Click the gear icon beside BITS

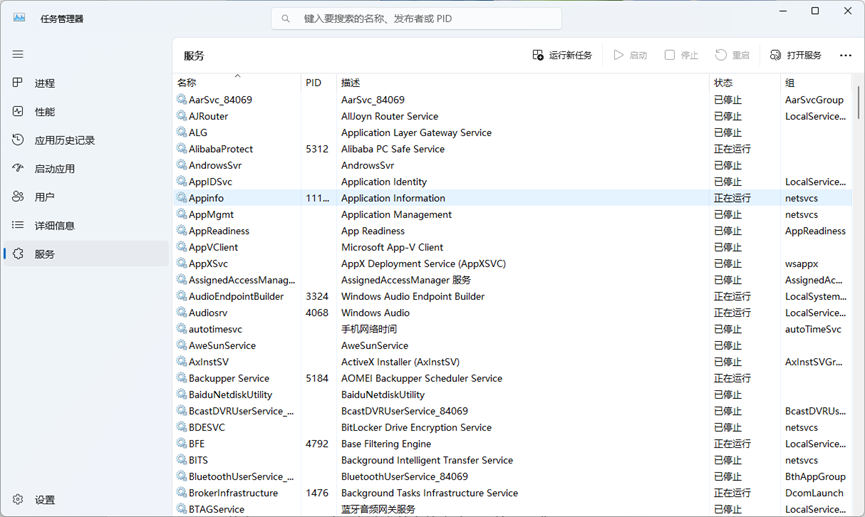coord(181,460)
